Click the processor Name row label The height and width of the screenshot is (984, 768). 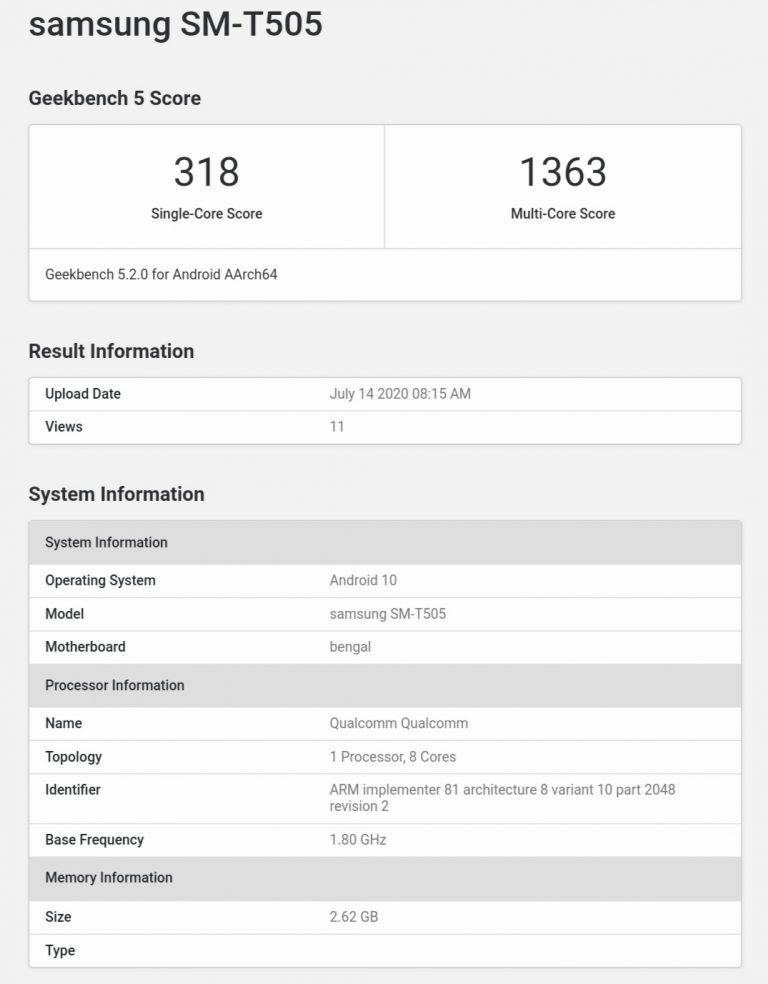[63, 724]
